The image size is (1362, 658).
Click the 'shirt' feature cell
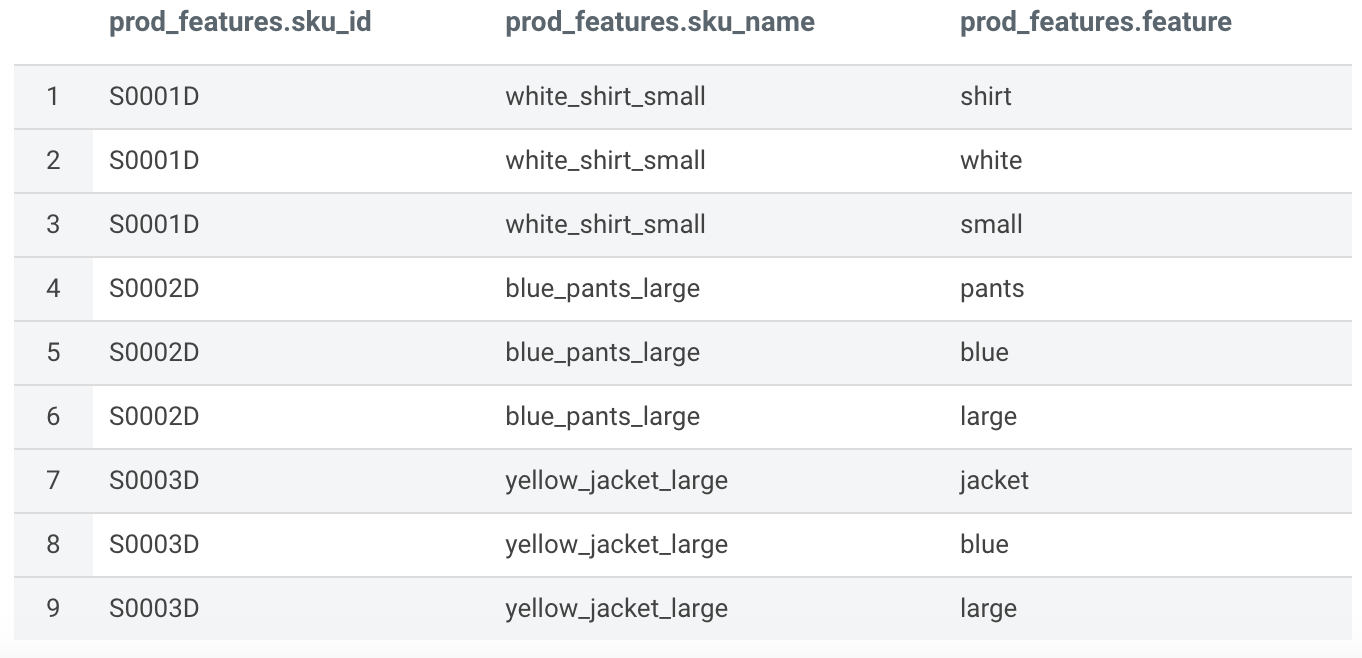click(986, 97)
